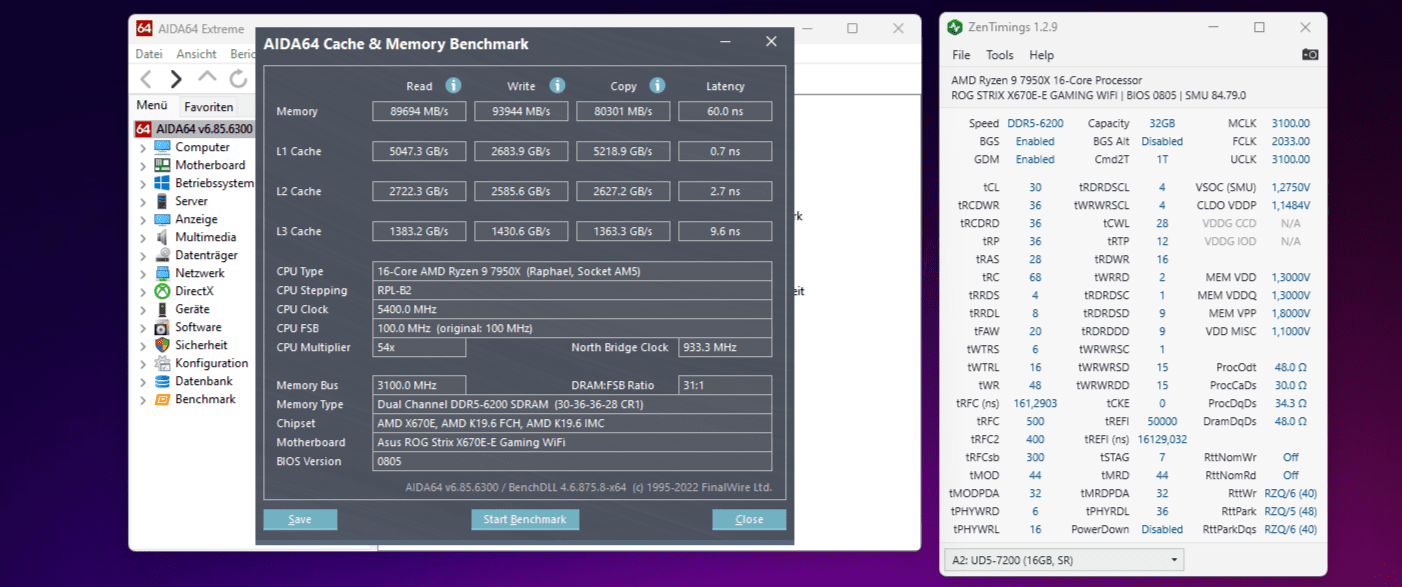Expand the Server tree node
Screen dimensions: 1402x587
coord(143,202)
